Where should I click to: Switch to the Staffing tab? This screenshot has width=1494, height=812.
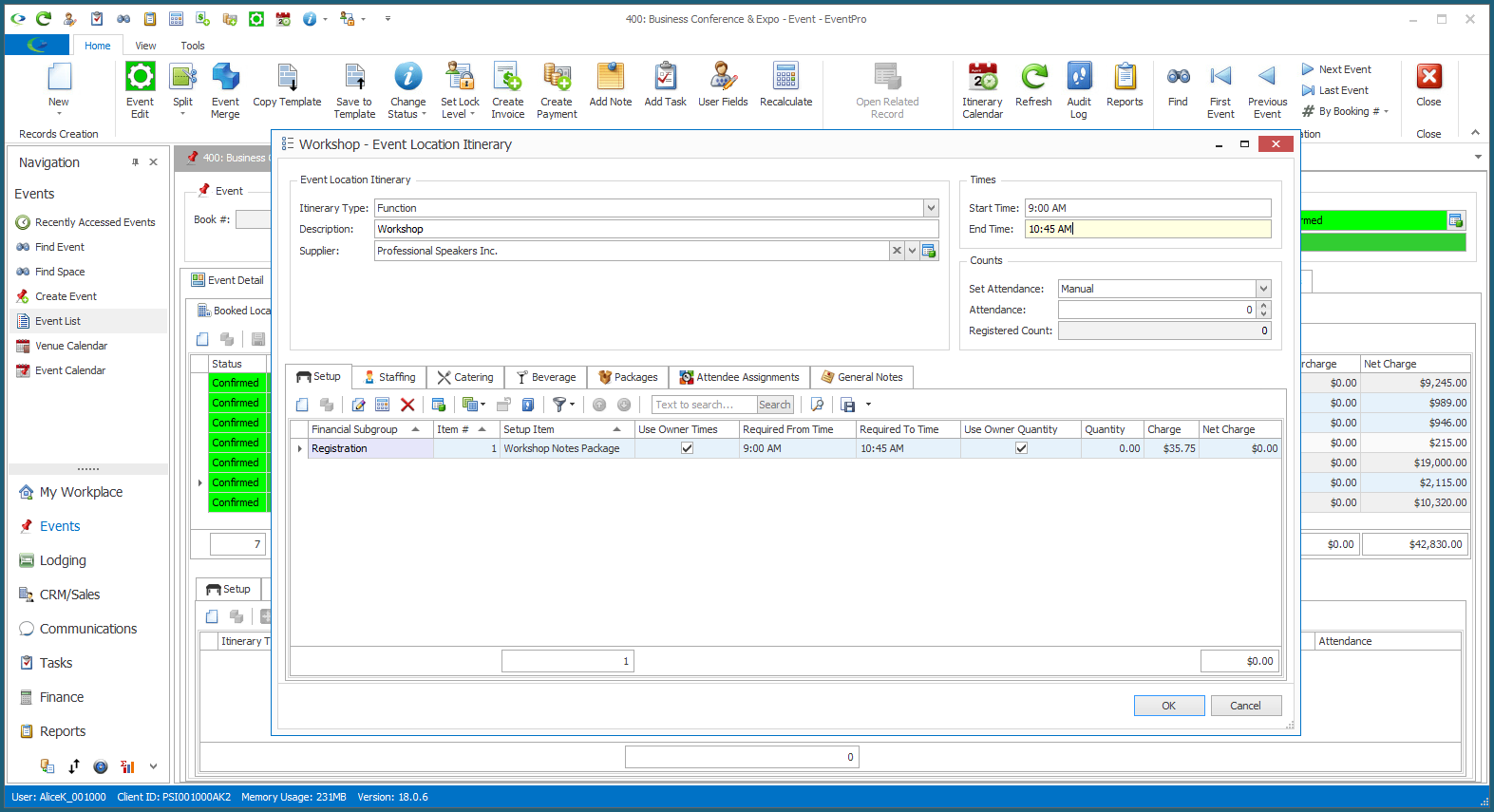389,377
